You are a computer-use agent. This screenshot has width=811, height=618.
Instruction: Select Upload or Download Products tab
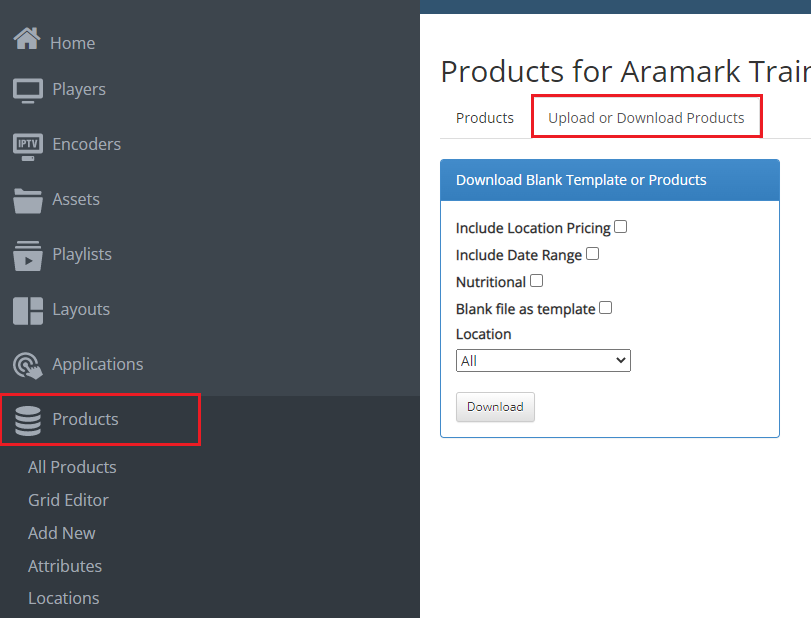tap(646, 118)
